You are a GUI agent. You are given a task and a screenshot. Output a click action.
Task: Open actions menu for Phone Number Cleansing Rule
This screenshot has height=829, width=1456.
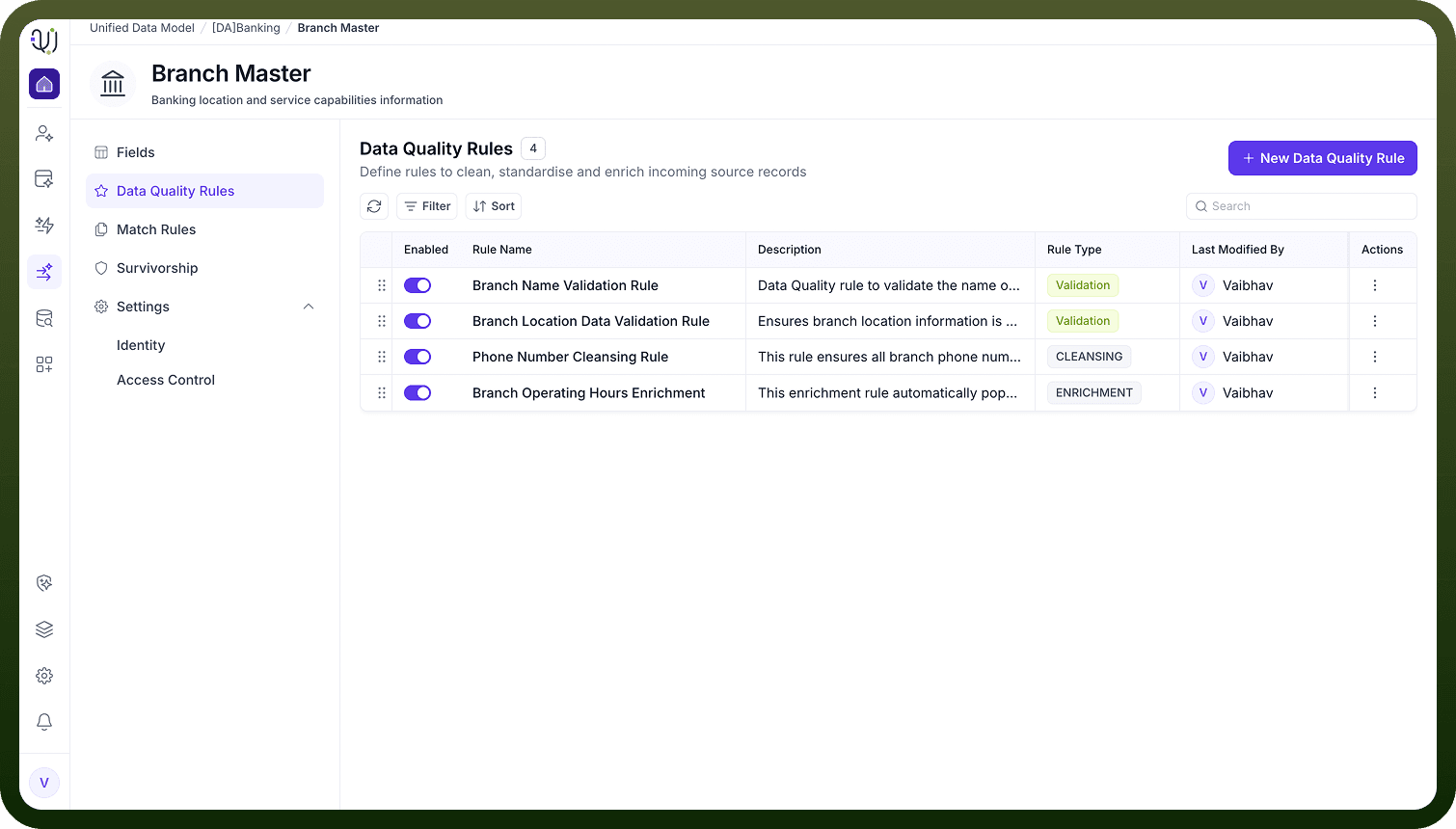click(1375, 357)
